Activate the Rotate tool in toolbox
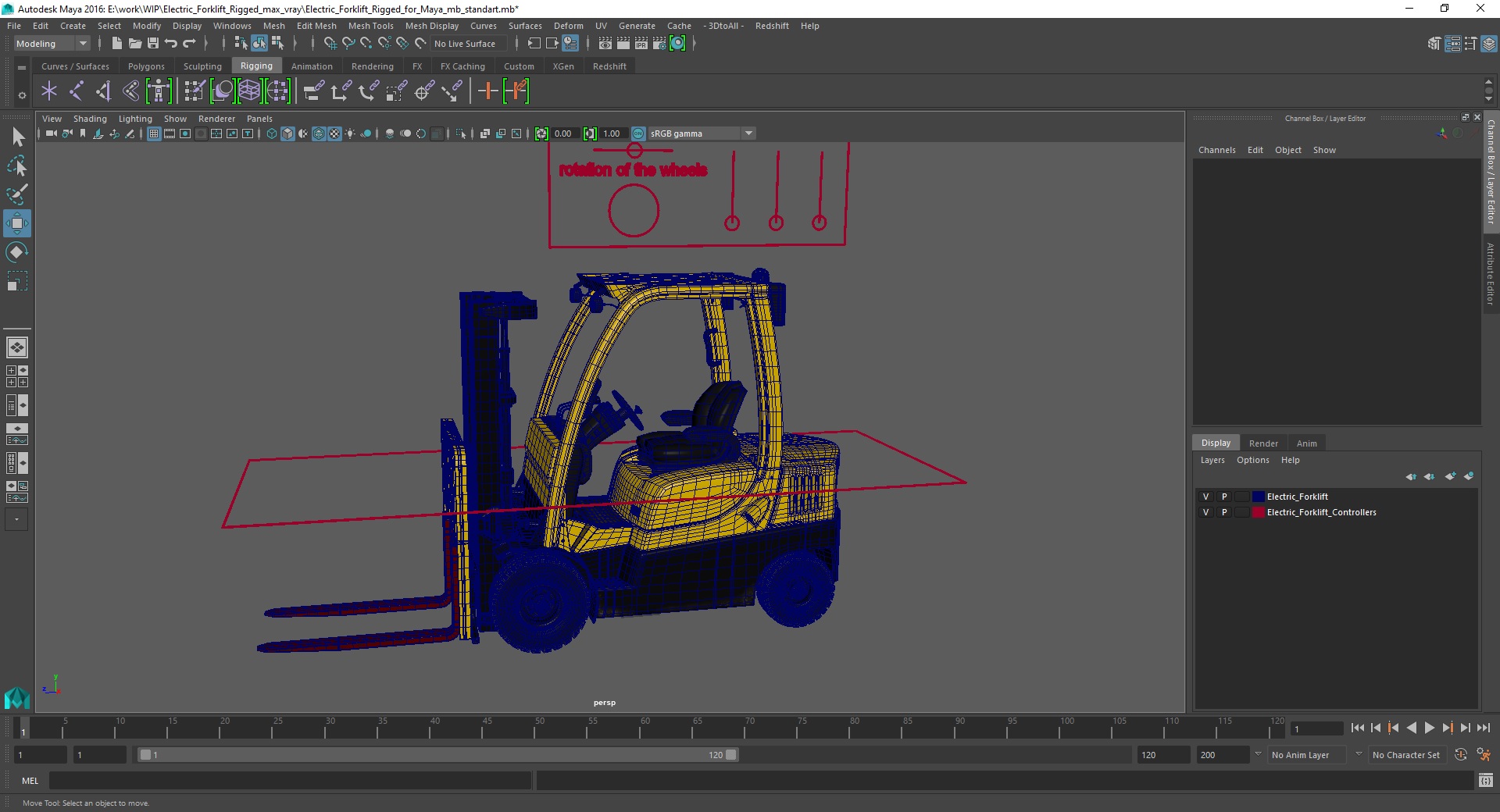 tap(17, 252)
